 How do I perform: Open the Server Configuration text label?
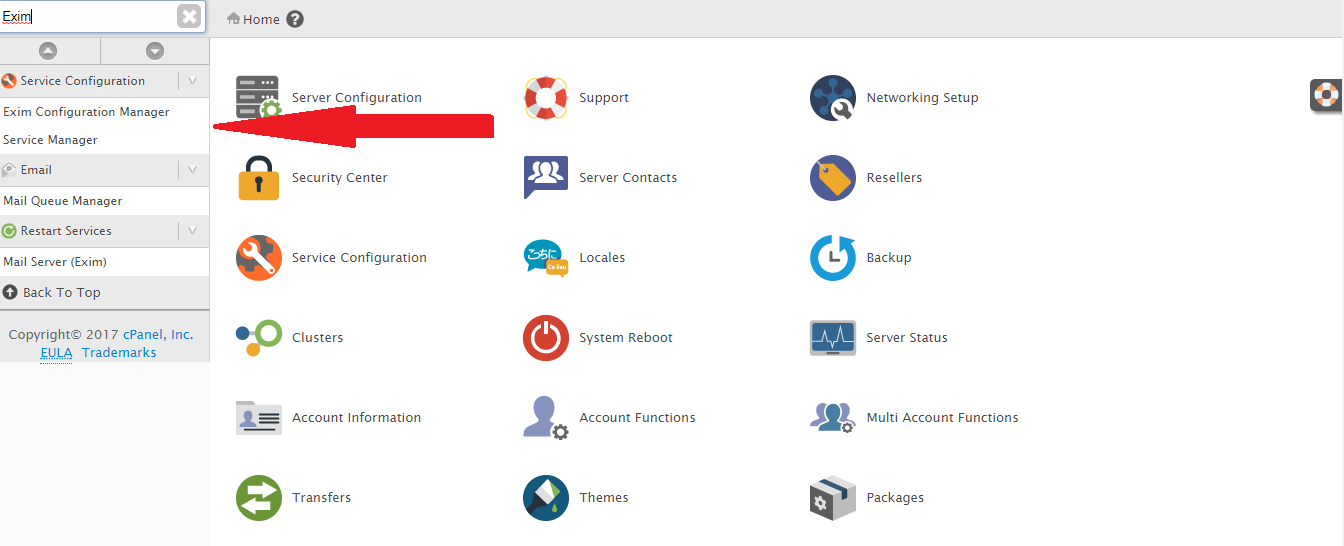pyautogui.click(x=357, y=98)
